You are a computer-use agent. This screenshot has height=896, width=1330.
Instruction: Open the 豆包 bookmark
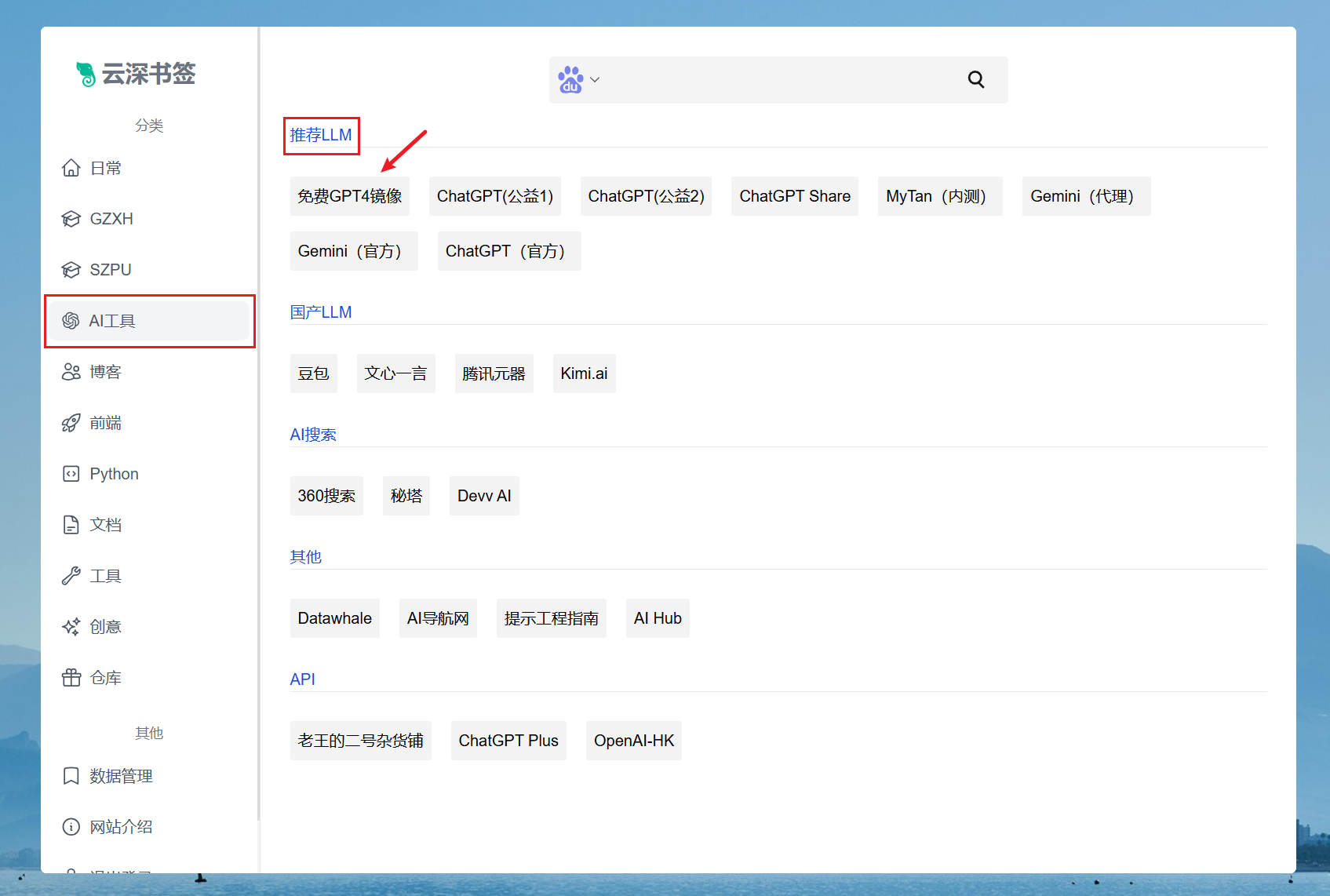tap(314, 373)
